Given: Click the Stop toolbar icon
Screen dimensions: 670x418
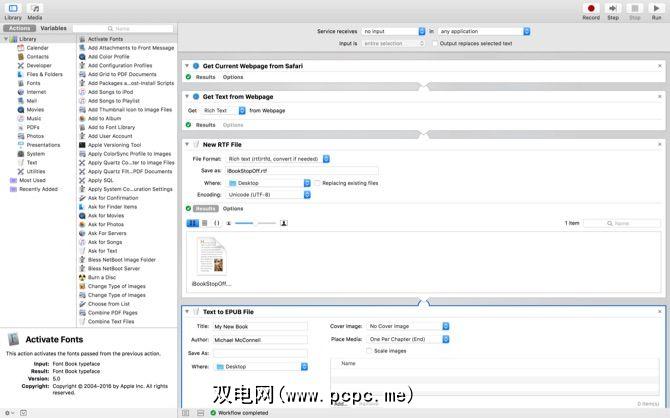Looking at the screenshot, I should [x=635, y=9].
